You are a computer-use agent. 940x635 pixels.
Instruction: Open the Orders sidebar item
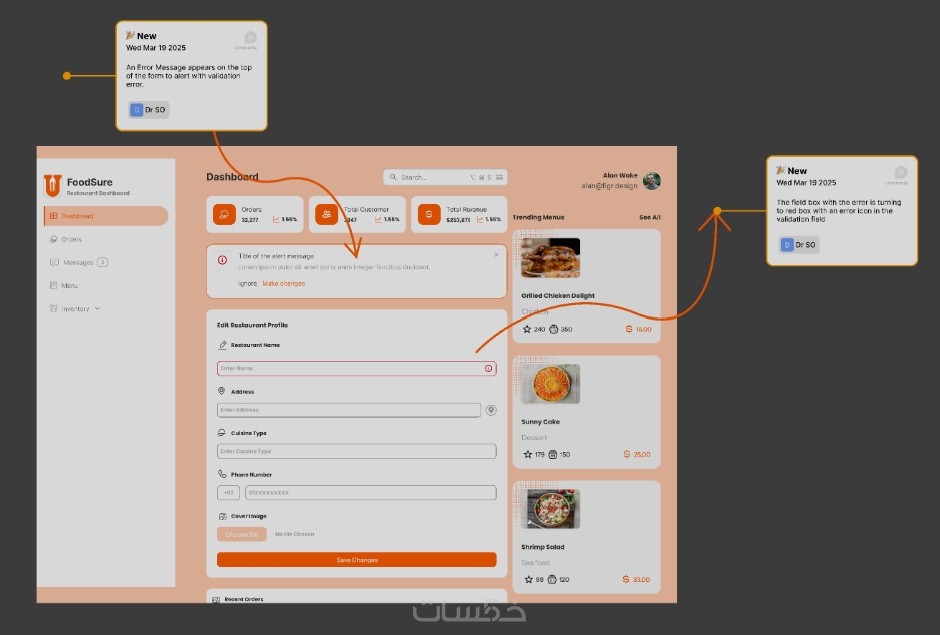[66, 239]
